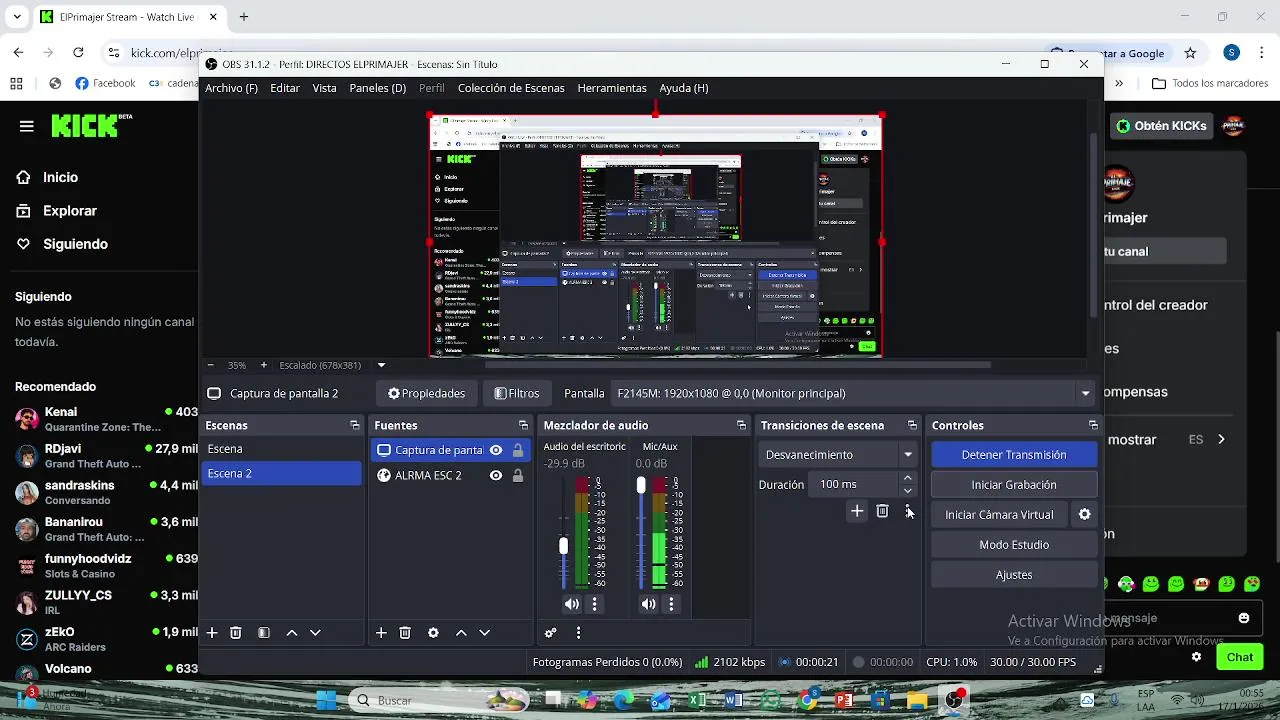Move source up in Fuentes toolbar
Viewport: 1280px width, 720px height.
pyautogui.click(x=461, y=633)
